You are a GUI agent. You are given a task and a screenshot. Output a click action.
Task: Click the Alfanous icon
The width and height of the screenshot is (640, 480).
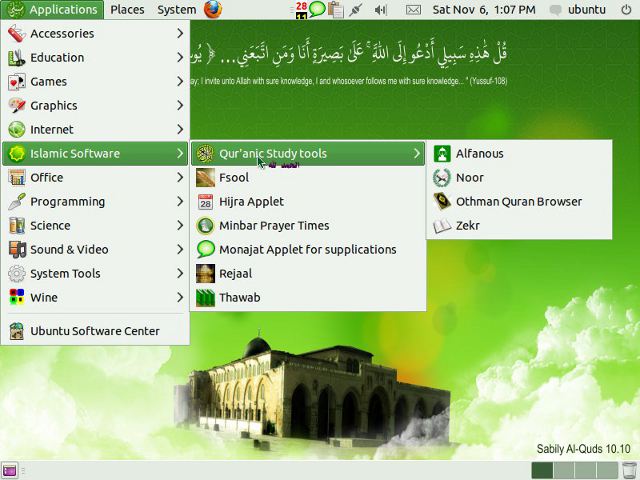[442, 153]
